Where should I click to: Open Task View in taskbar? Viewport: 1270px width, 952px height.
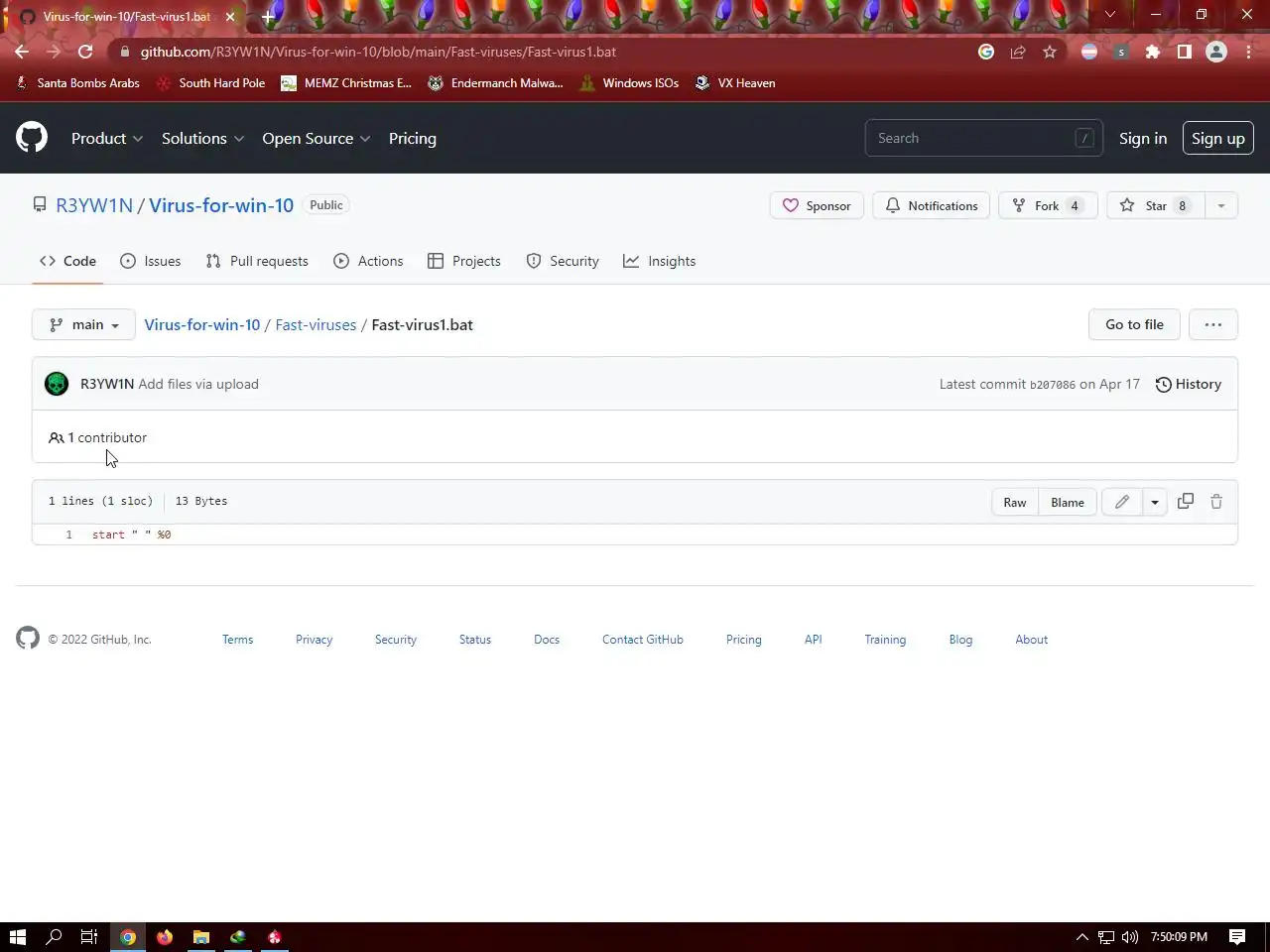click(89, 936)
